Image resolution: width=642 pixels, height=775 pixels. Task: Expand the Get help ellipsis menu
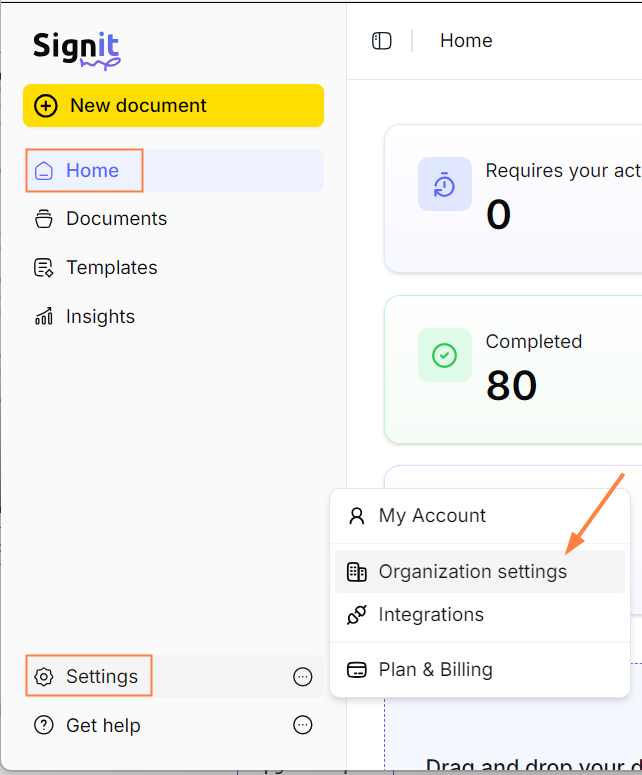(302, 725)
